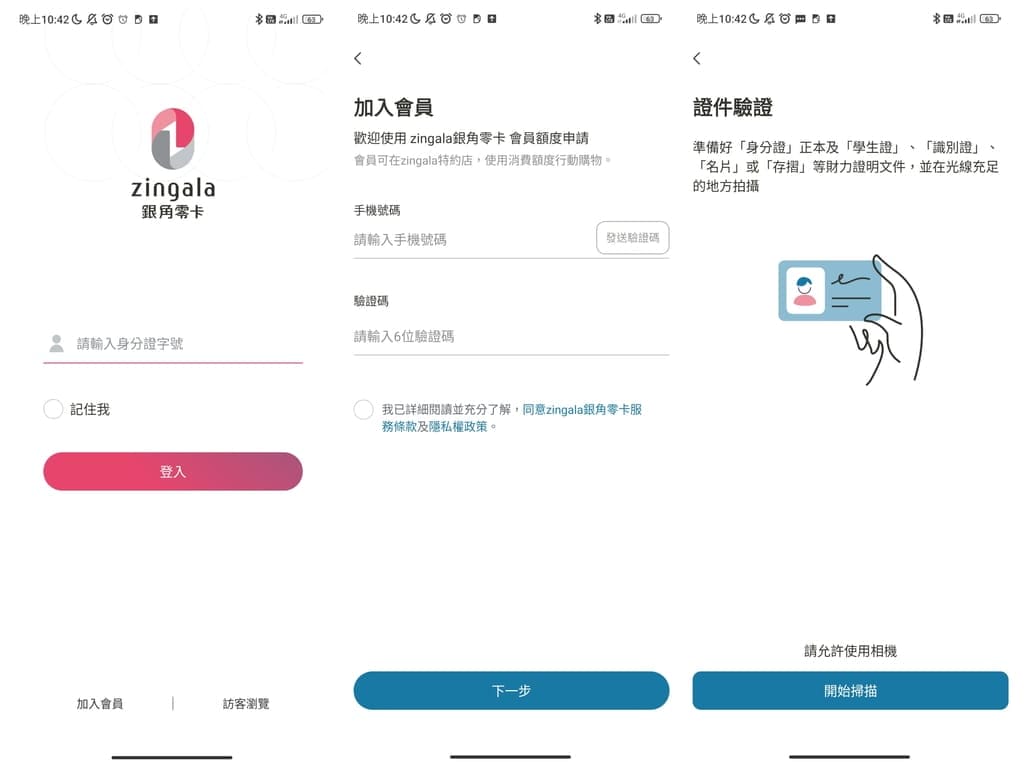Click the 歡迎使用 zingala銀角零卡 subtitle
The height and width of the screenshot is (768, 1024).
tap(471, 138)
